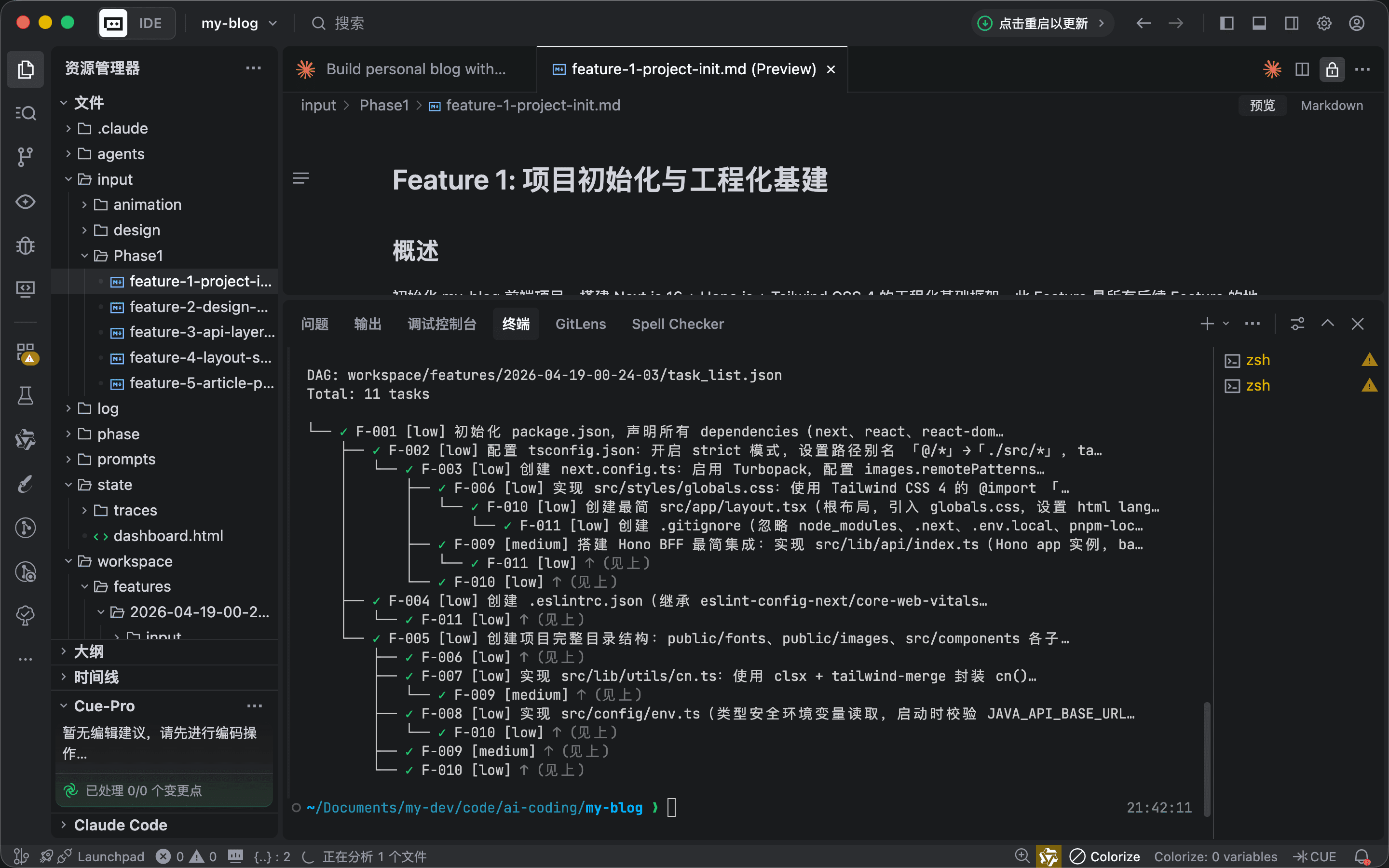Open the document outline icon in preview
This screenshot has width=1389, height=868.
pyautogui.click(x=301, y=178)
